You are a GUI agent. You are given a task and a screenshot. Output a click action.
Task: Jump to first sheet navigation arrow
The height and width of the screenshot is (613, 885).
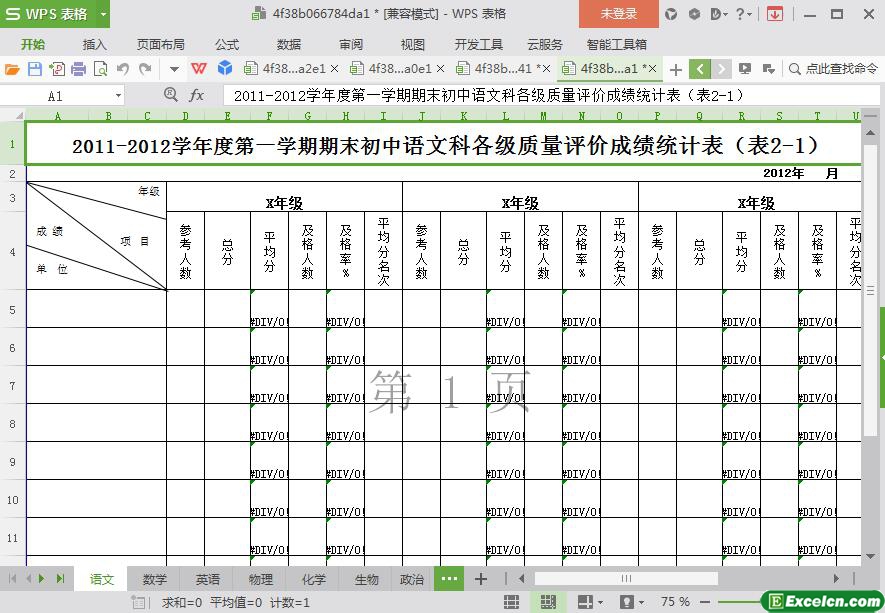[x=12, y=579]
